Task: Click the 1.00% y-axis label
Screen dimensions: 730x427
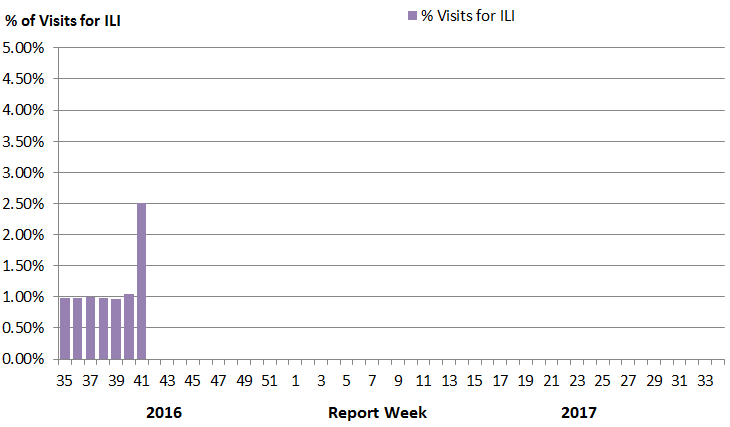Action: [25, 296]
